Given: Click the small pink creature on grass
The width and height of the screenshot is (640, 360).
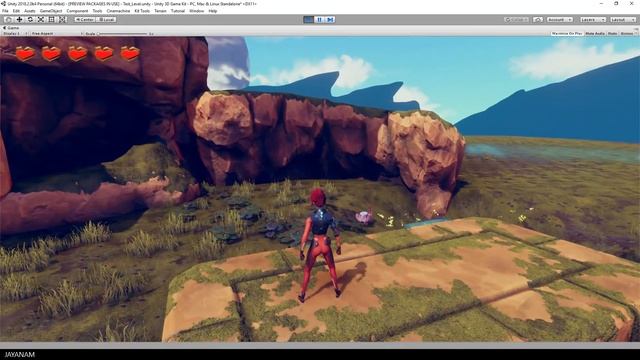Looking at the screenshot, I should pos(364,217).
